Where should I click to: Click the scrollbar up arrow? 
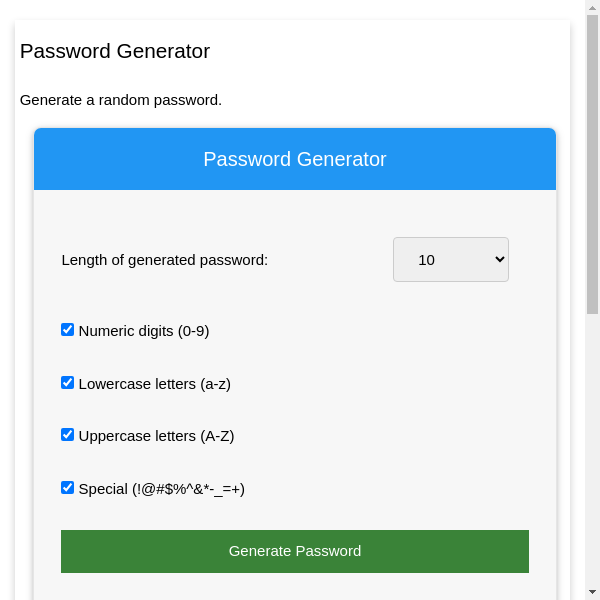[592, 7]
